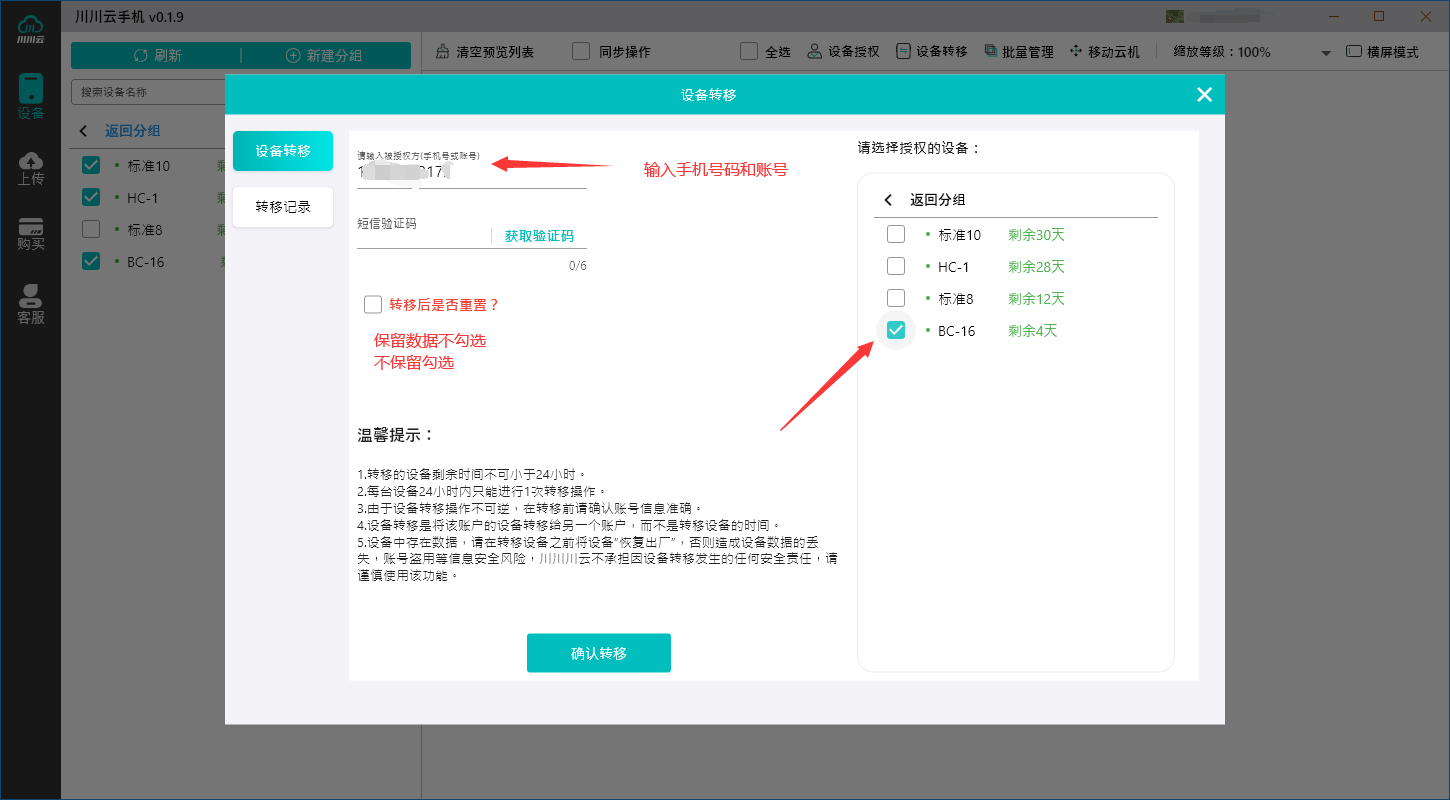The image size is (1450, 800).
Task: Click the 移动云机 toolbar icon
Action: [1105, 51]
